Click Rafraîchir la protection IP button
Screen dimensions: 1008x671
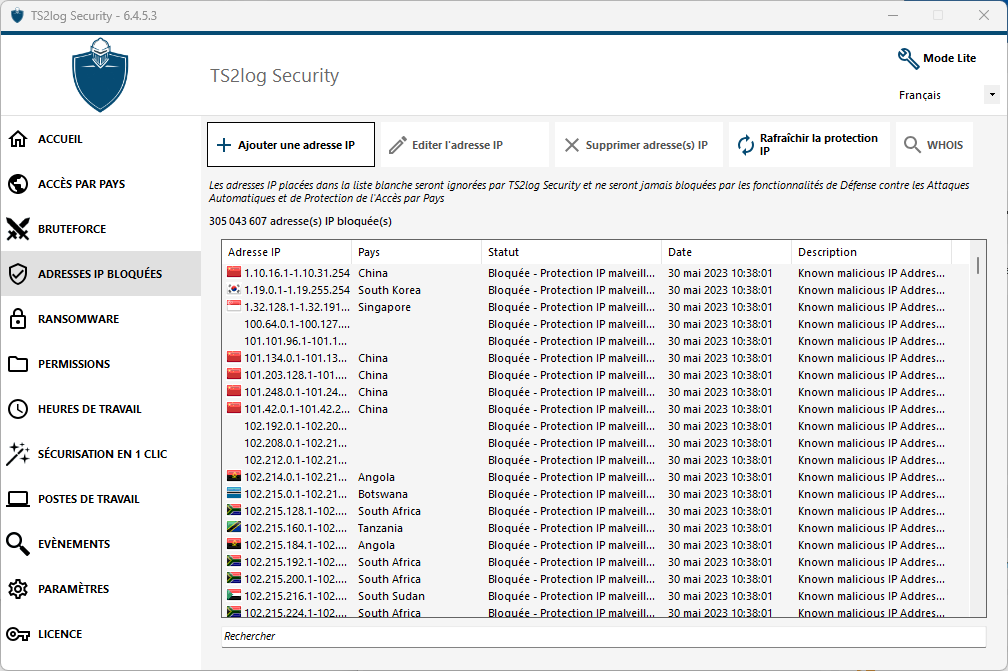(809, 145)
